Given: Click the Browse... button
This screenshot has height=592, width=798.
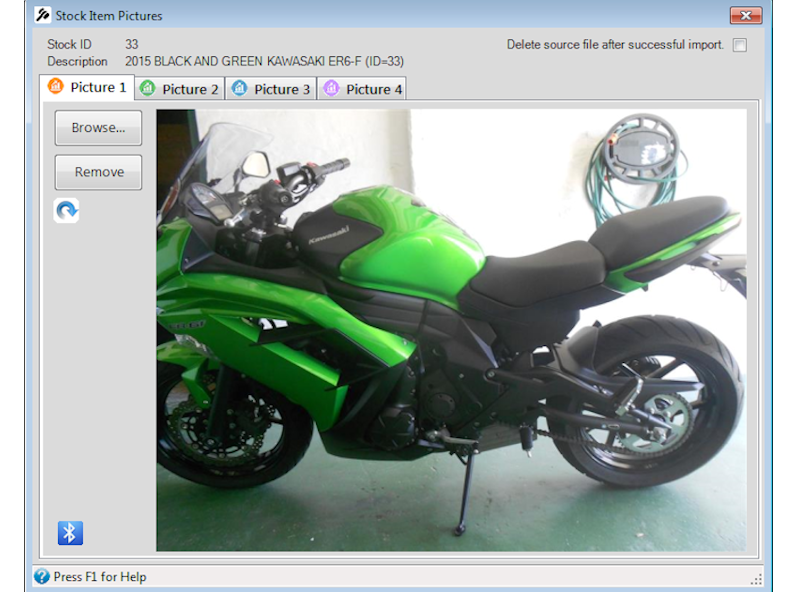Looking at the screenshot, I should (x=98, y=128).
